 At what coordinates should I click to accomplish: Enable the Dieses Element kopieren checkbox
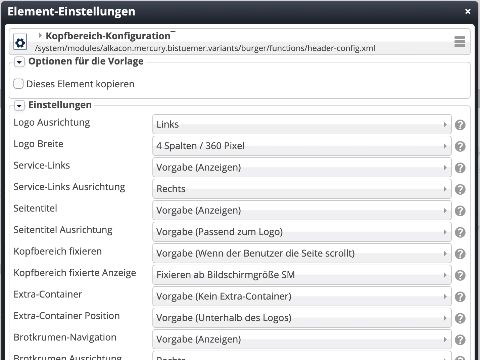click(x=18, y=84)
